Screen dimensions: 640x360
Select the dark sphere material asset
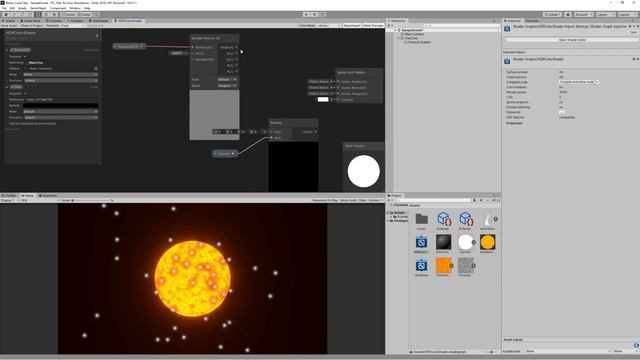tap(444, 242)
